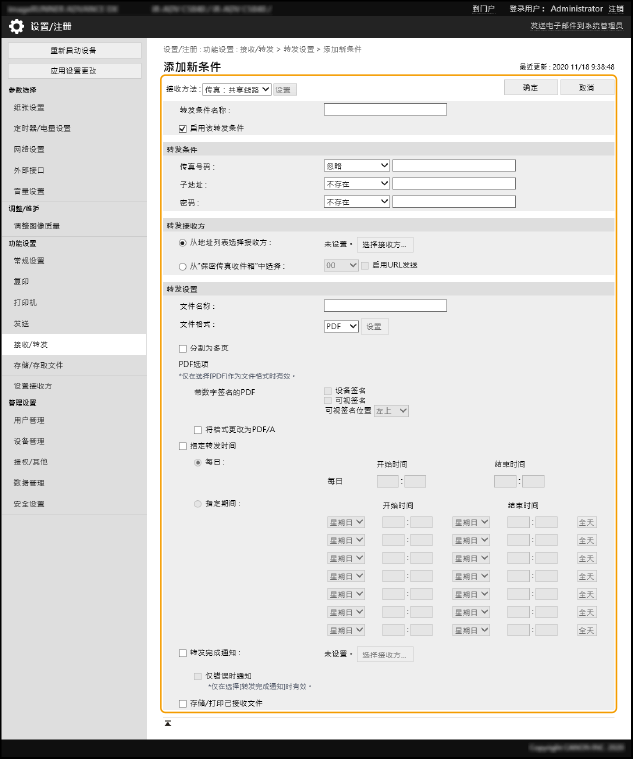633x759 pixels.
Task: Open the 接收方法 dropdown
Action: pyautogui.click(x=229, y=89)
